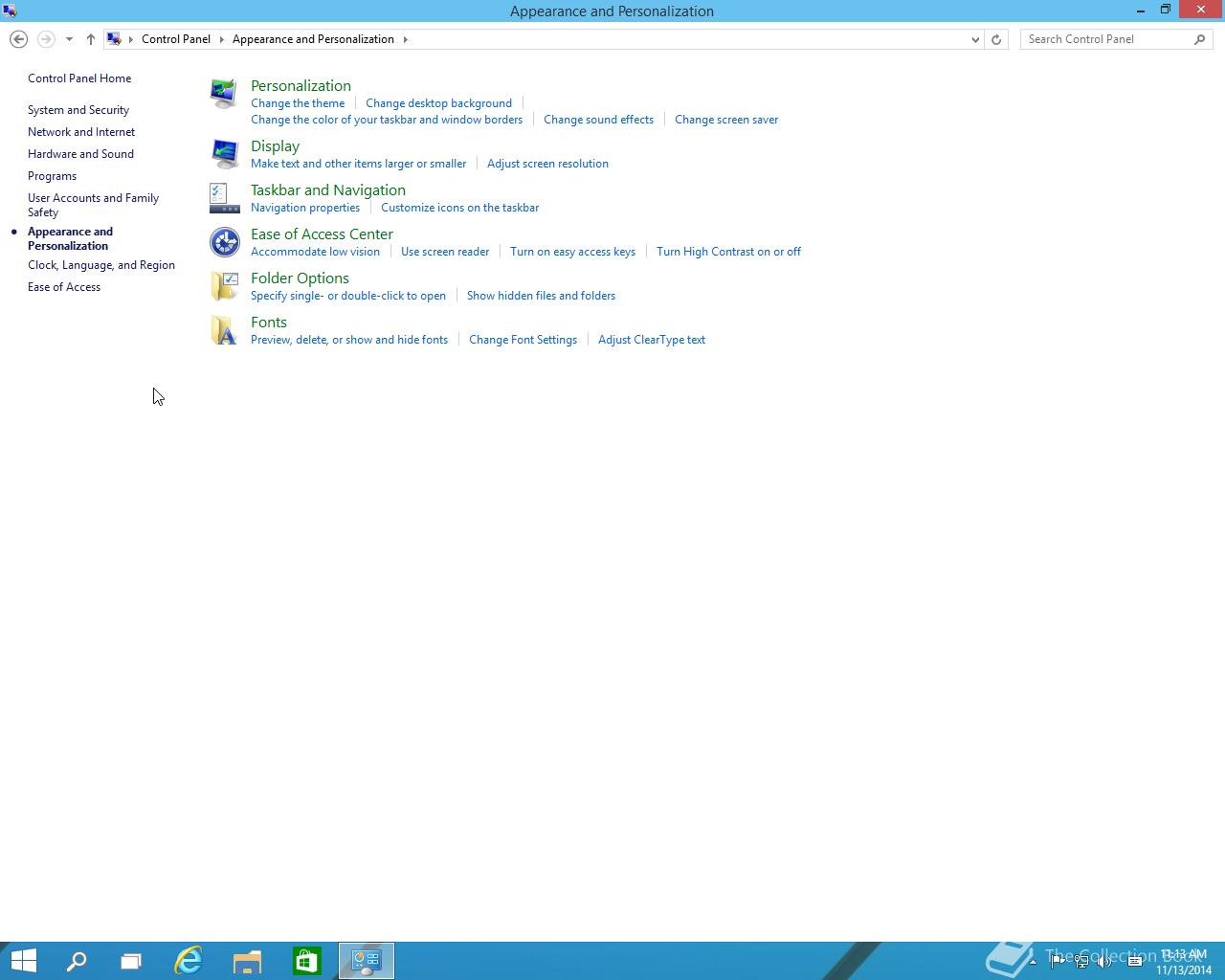This screenshot has width=1225, height=980.
Task: Open the Taskbar and Navigation icon
Action: pos(224,198)
